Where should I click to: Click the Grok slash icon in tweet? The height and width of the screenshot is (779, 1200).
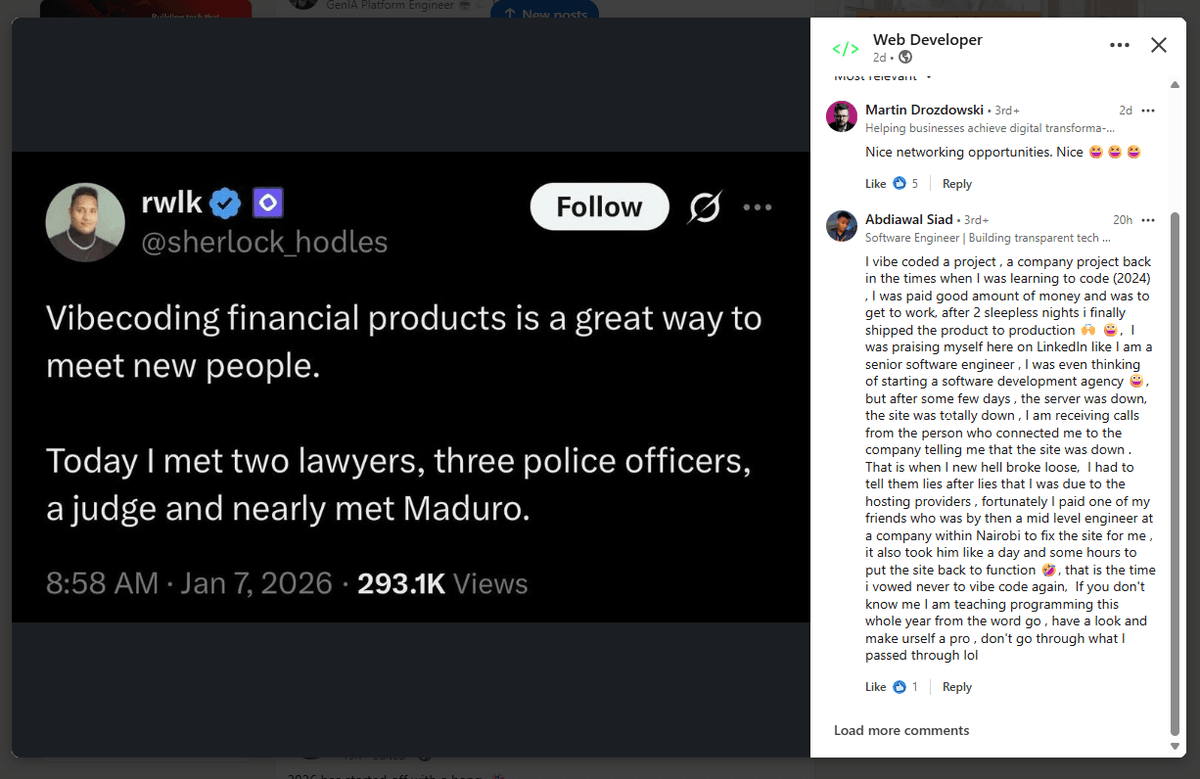coord(705,207)
